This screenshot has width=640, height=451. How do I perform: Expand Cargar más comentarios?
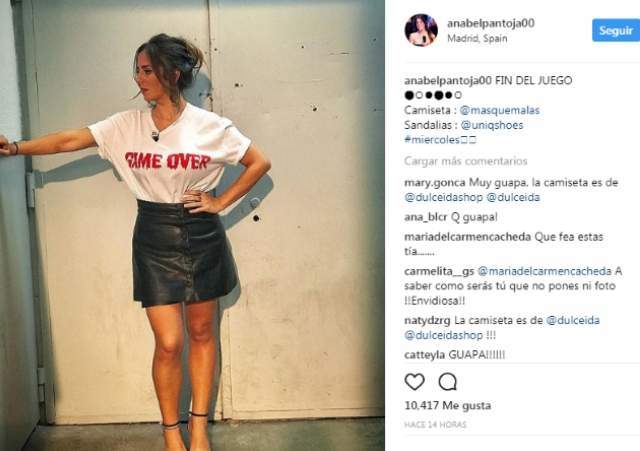point(466,161)
